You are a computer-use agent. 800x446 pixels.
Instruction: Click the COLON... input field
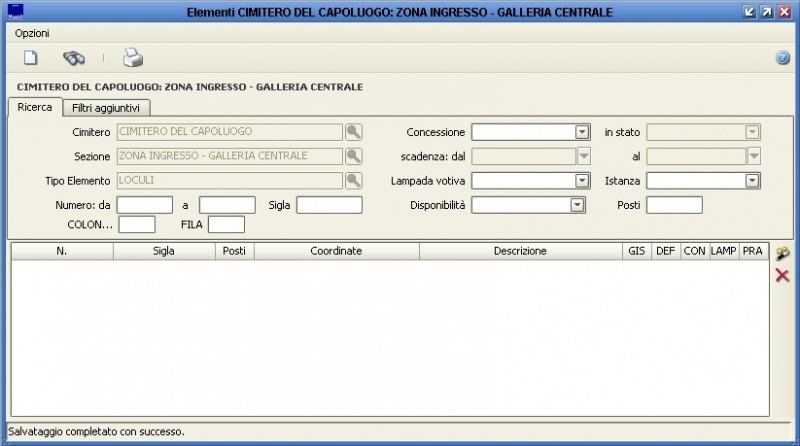137,225
